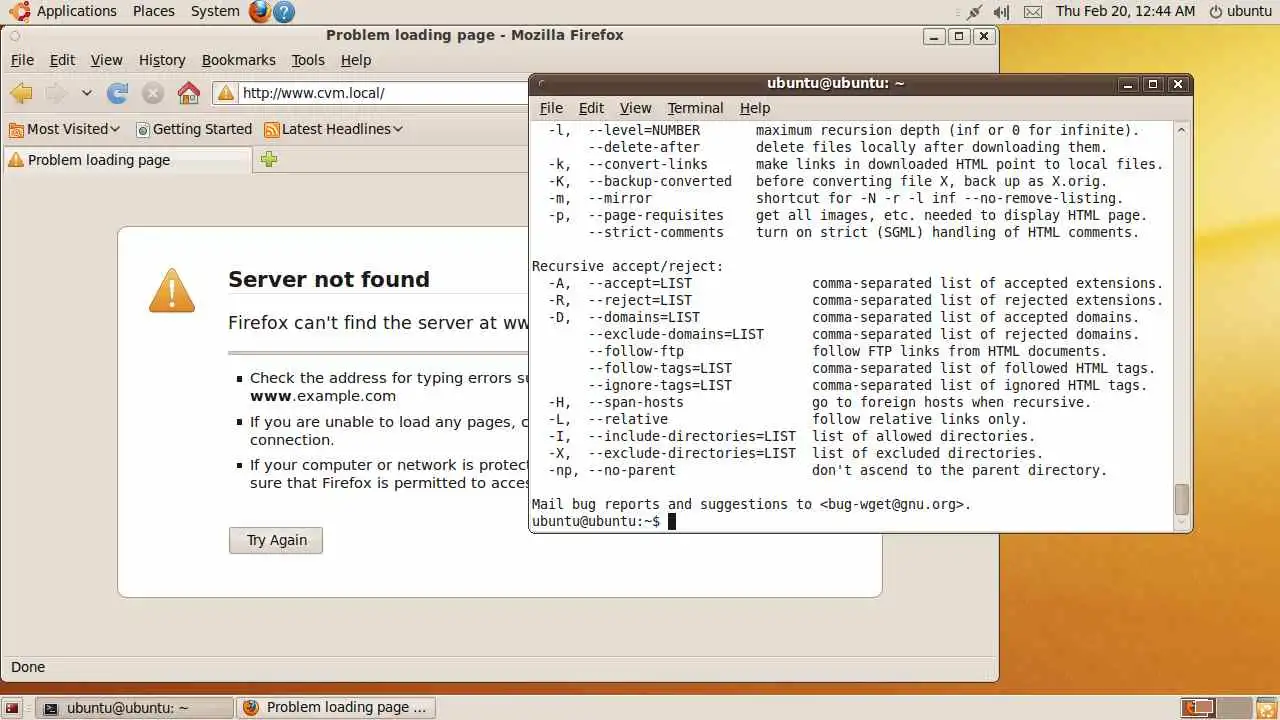Open the terminal Edit menu
1280x720 pixels.
pos(591,108)
